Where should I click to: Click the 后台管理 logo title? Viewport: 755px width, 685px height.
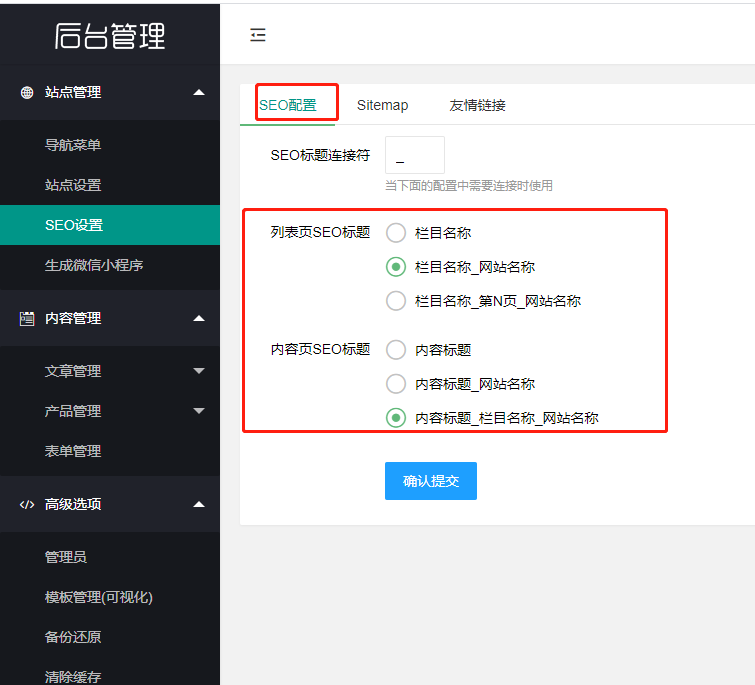pos(110,36)
